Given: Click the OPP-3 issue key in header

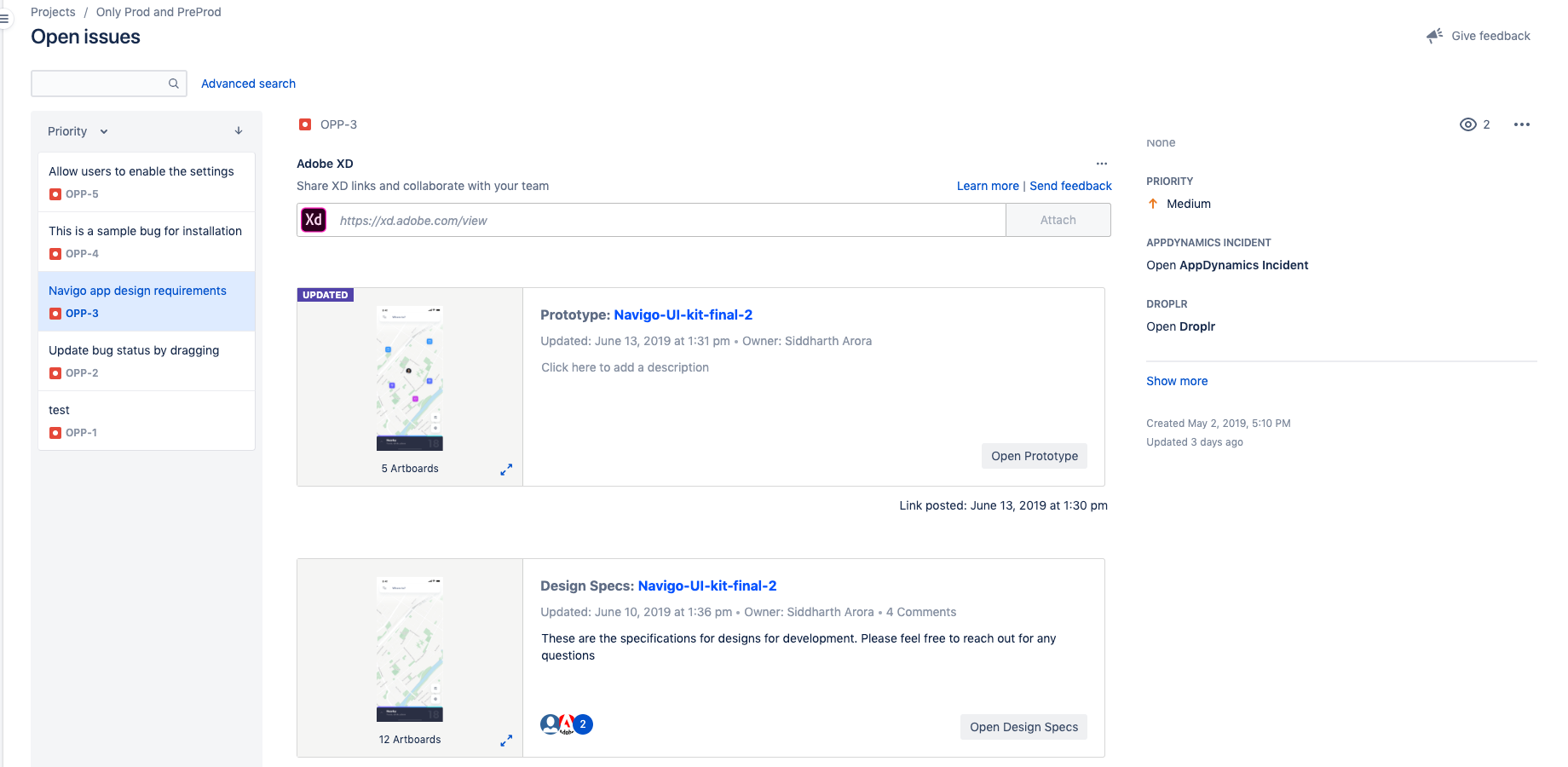Looking at the screenshot, I should [x=338, y=124].
